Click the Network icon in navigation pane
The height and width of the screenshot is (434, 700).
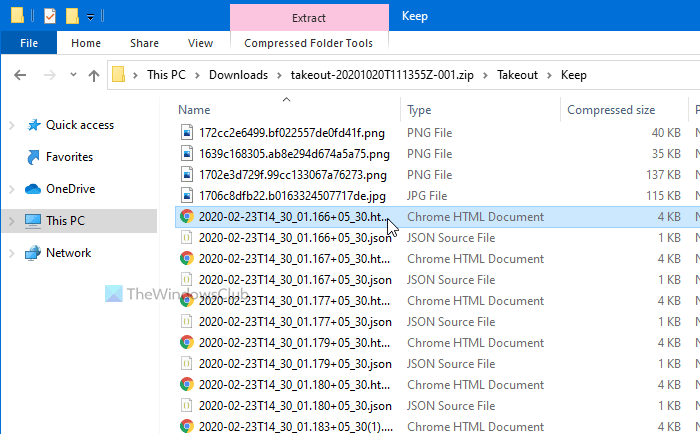[x=31, y=253]
